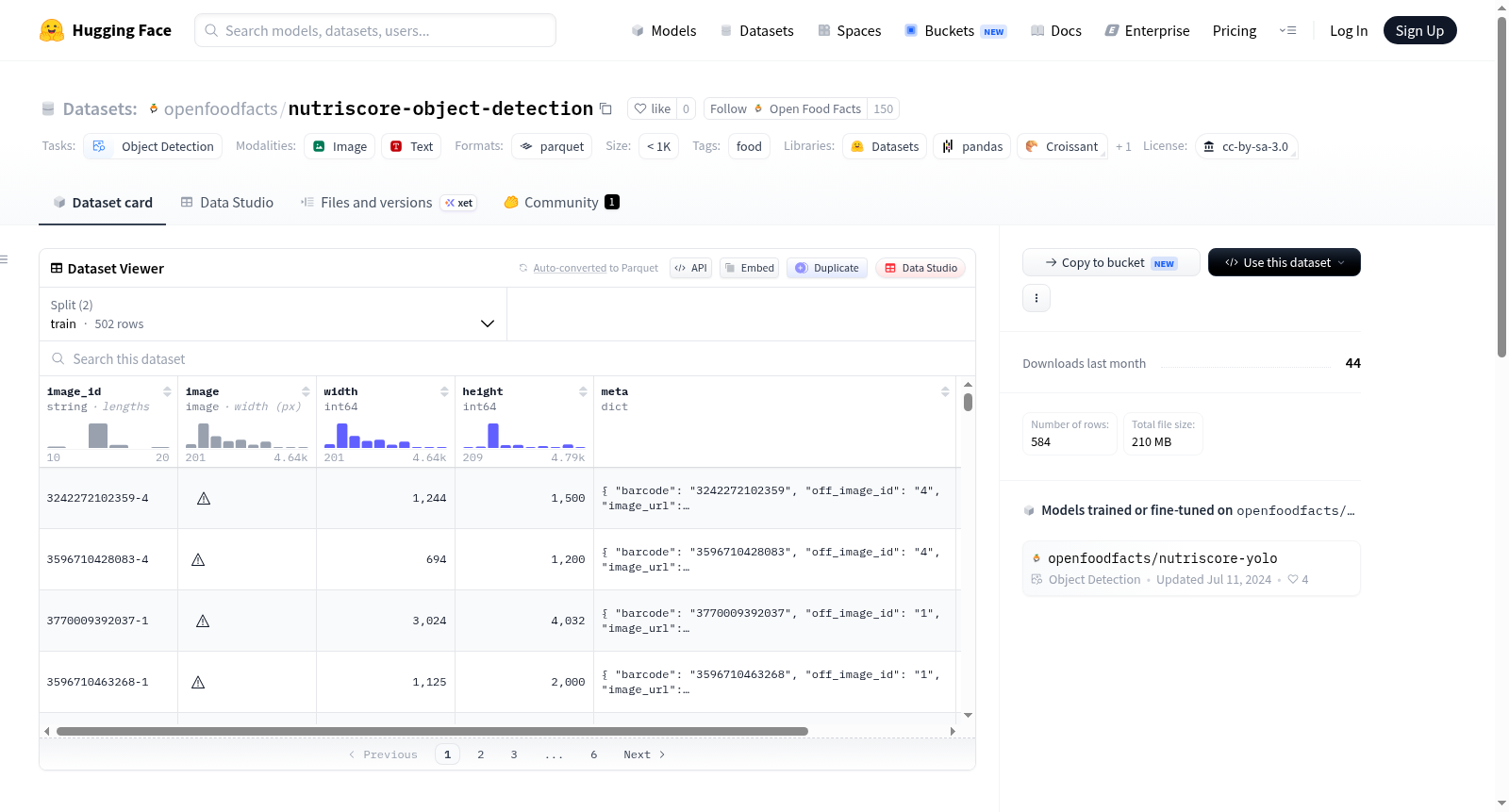Open the Docs page
1509x812 pixels.
coord(1055,30)
